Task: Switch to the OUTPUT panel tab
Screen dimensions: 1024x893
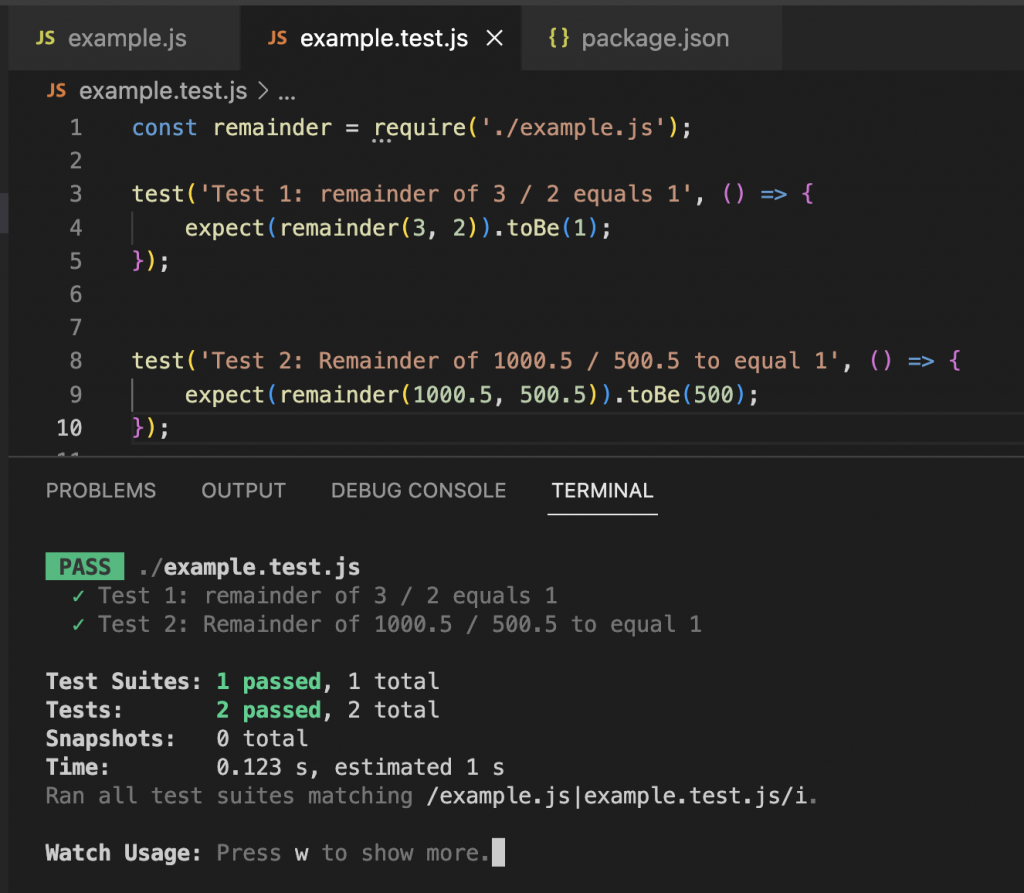Action: (x=243, y=491)
